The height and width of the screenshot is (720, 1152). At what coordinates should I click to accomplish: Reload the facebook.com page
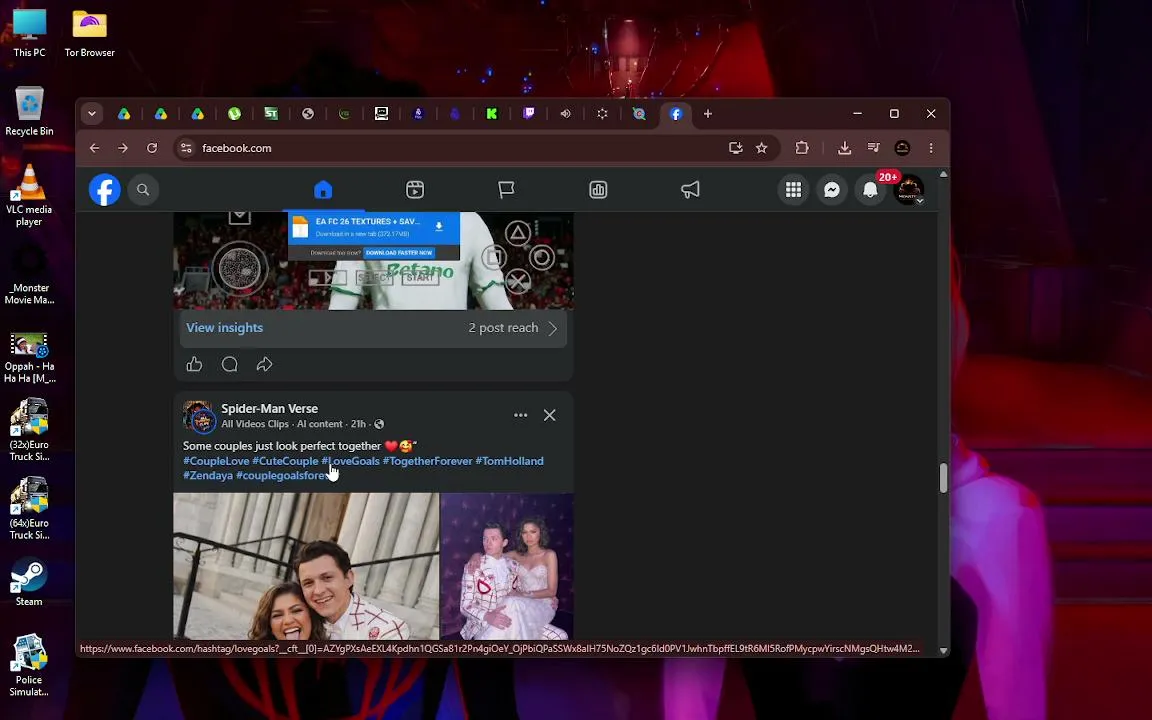[152, 148]
